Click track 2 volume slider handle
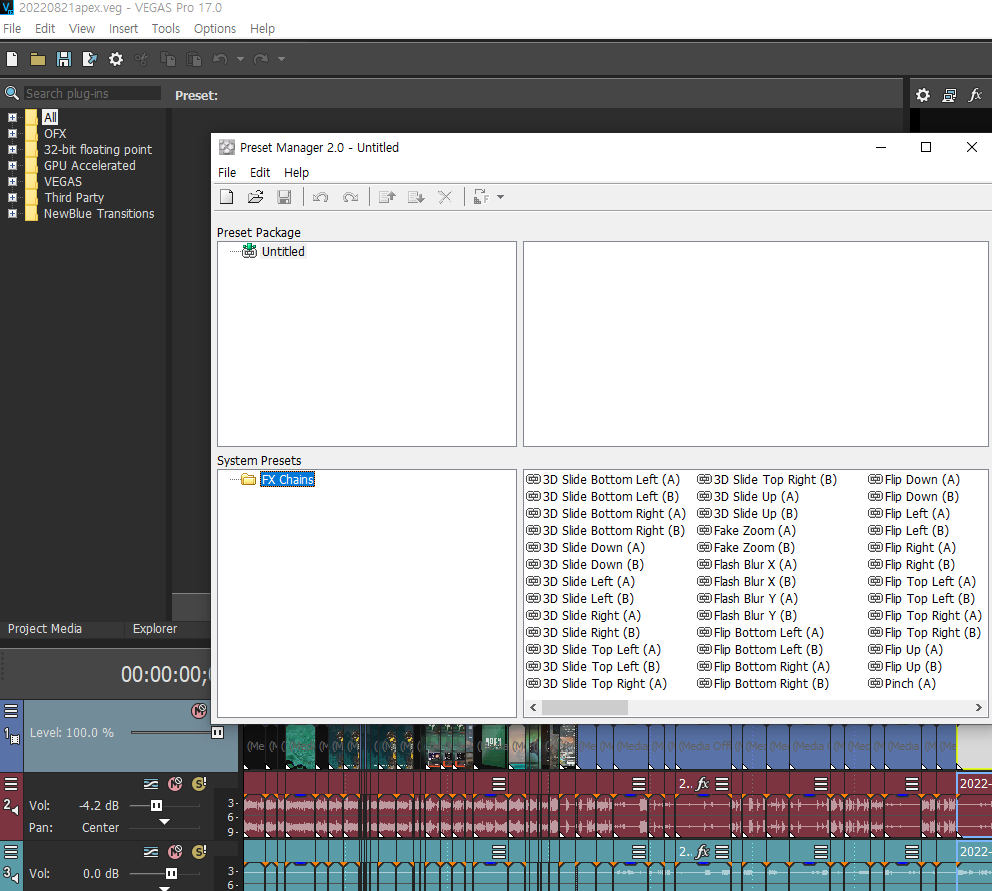992x891 pixels. pyautogui.click(x=156, y=806)
